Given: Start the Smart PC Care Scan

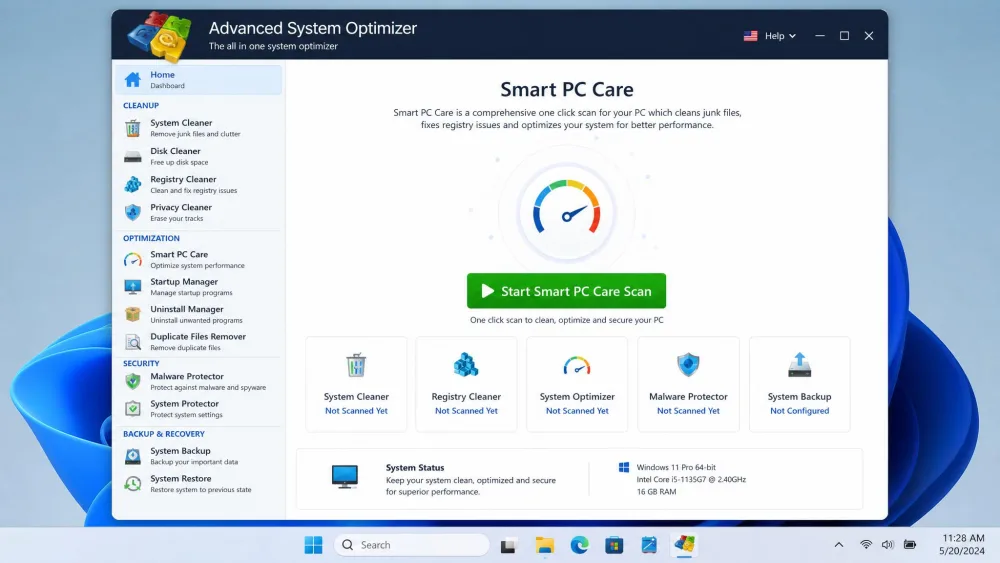Looking at the screenshot, I should point(566,291).
